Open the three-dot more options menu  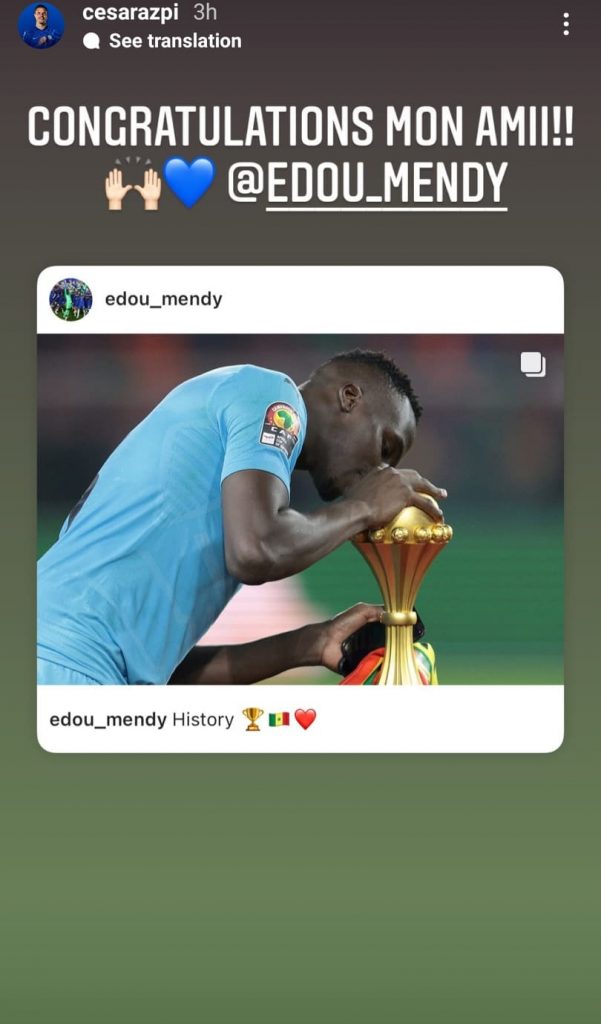coord(566,24)
